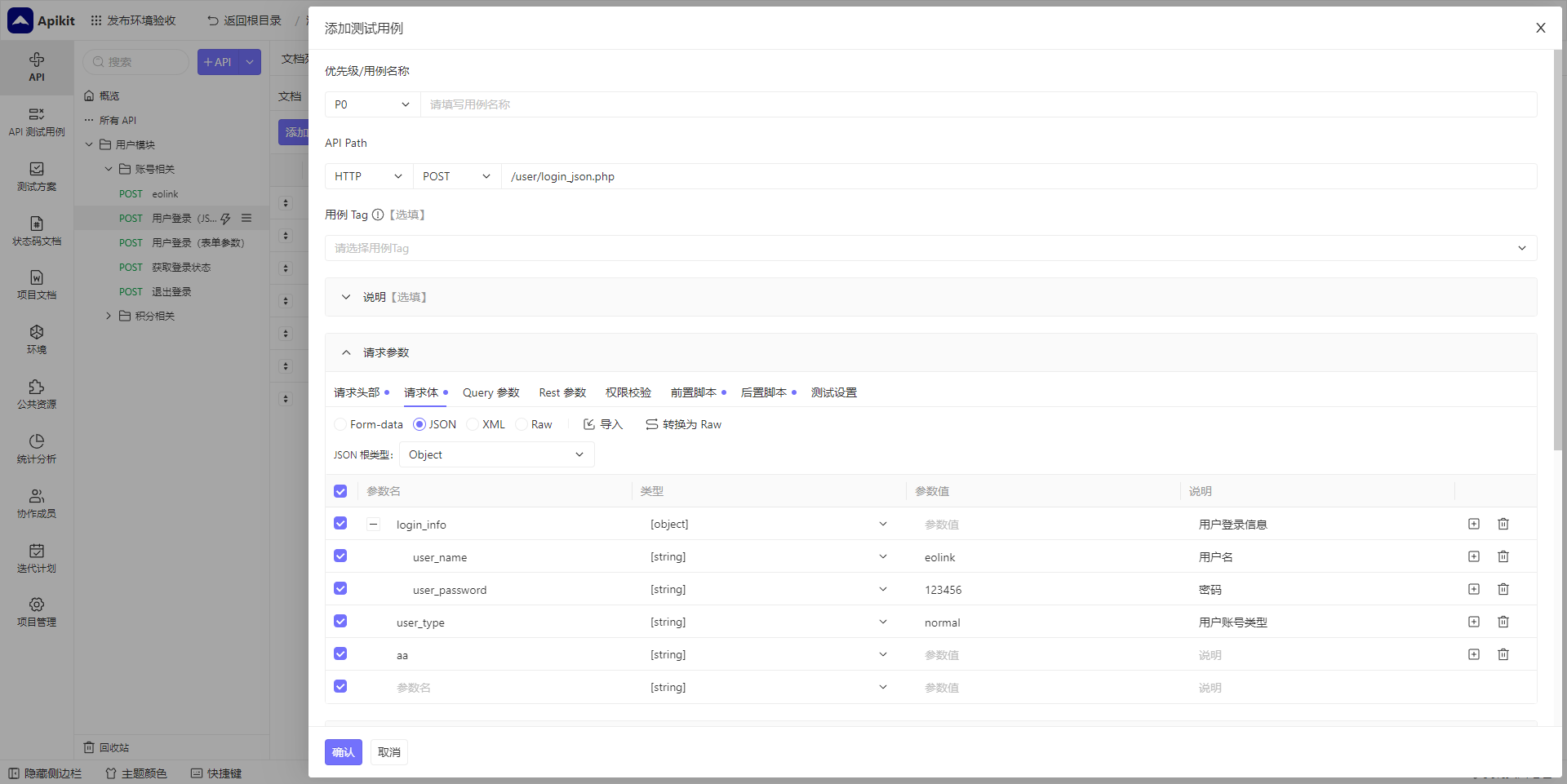
Task: Click the info icon beside 用例 Tag
Action: tap(378, 215)
